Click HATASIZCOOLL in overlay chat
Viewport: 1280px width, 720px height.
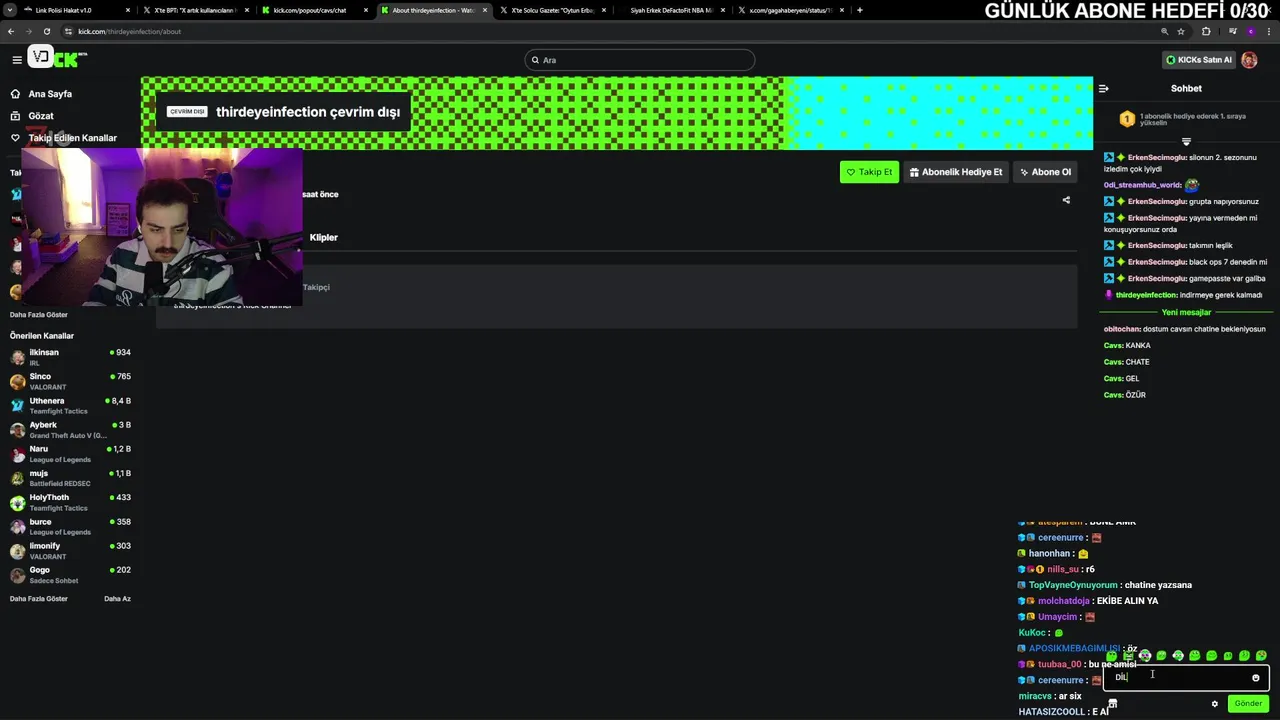point(1051,712)
